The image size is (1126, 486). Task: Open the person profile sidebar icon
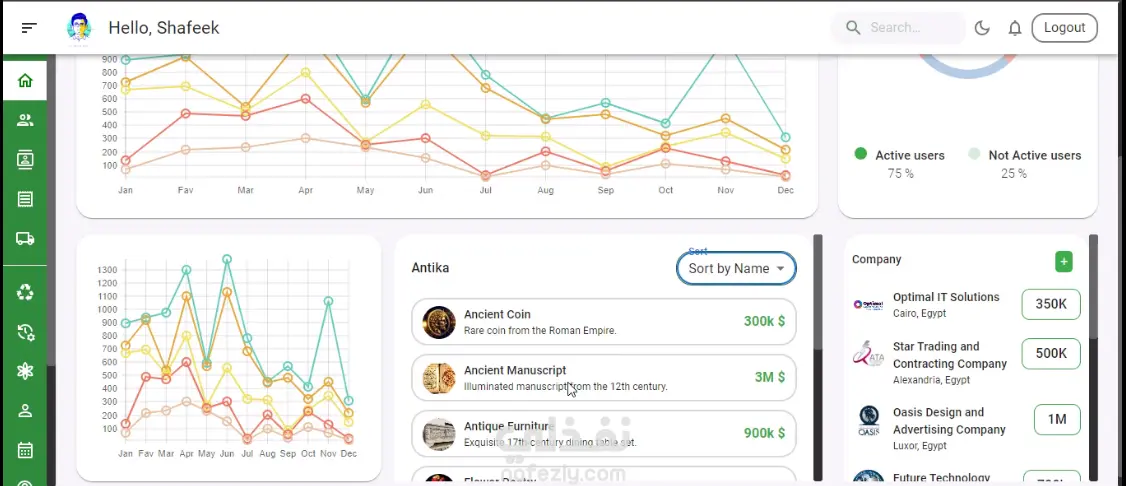pos(25,411)
